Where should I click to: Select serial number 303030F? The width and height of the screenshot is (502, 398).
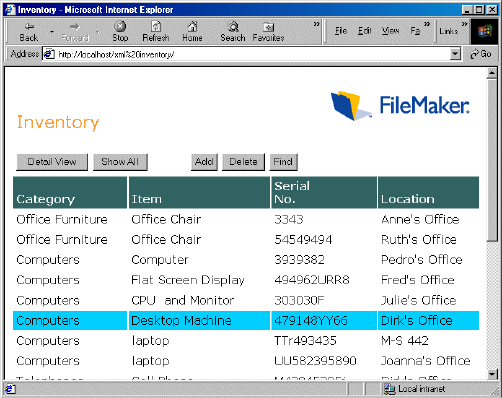pos(299,301)
